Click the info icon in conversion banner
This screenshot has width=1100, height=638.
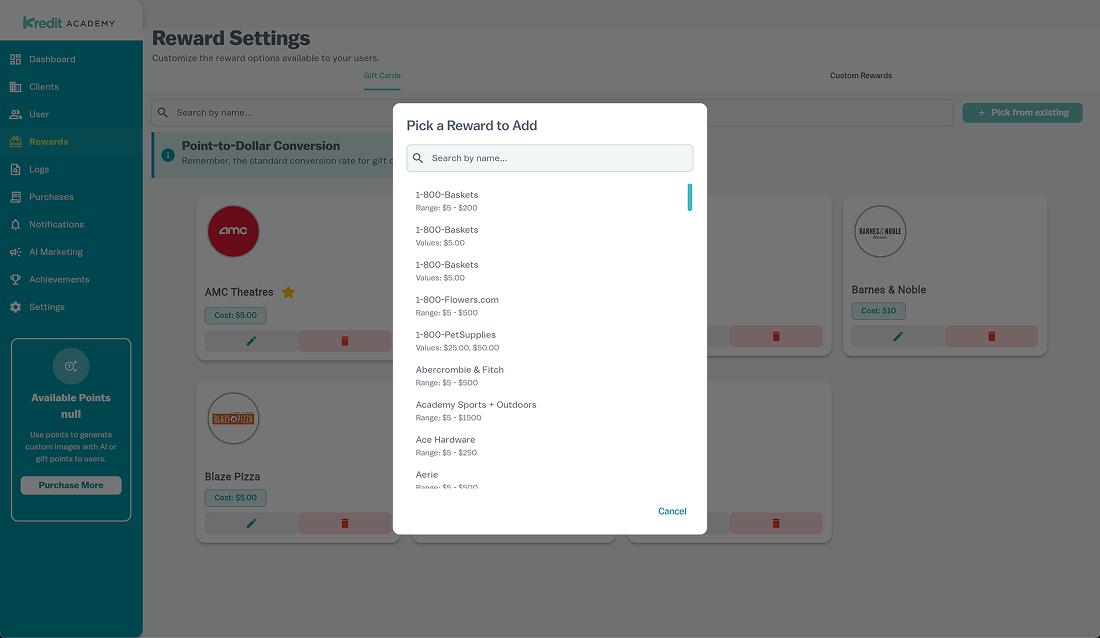coord(168,155)
